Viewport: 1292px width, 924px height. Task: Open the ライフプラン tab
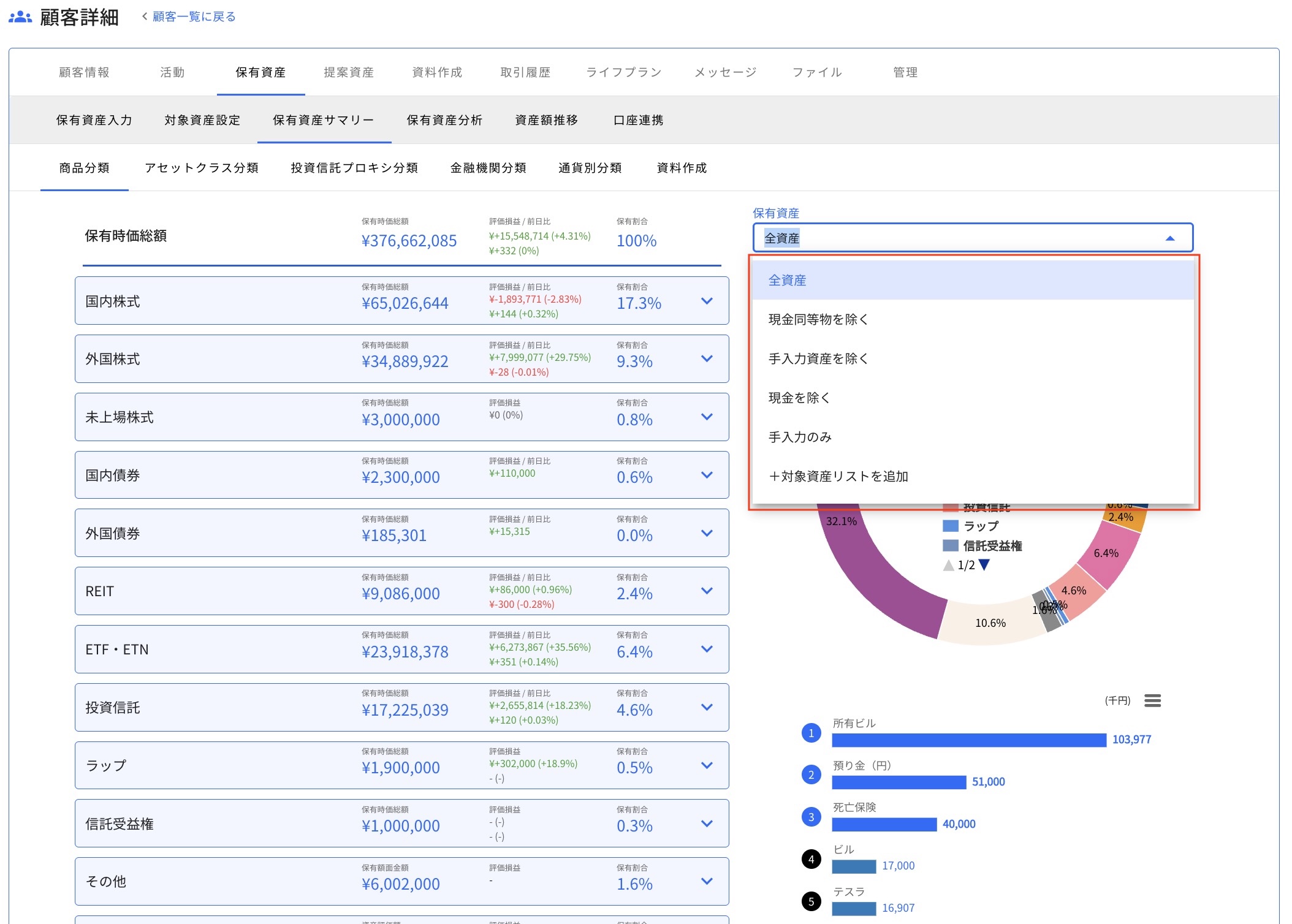point(624,72)
